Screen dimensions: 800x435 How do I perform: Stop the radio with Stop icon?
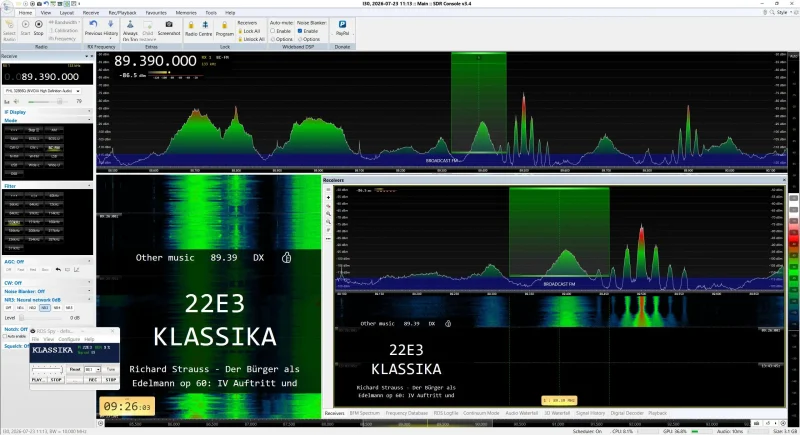38,24
